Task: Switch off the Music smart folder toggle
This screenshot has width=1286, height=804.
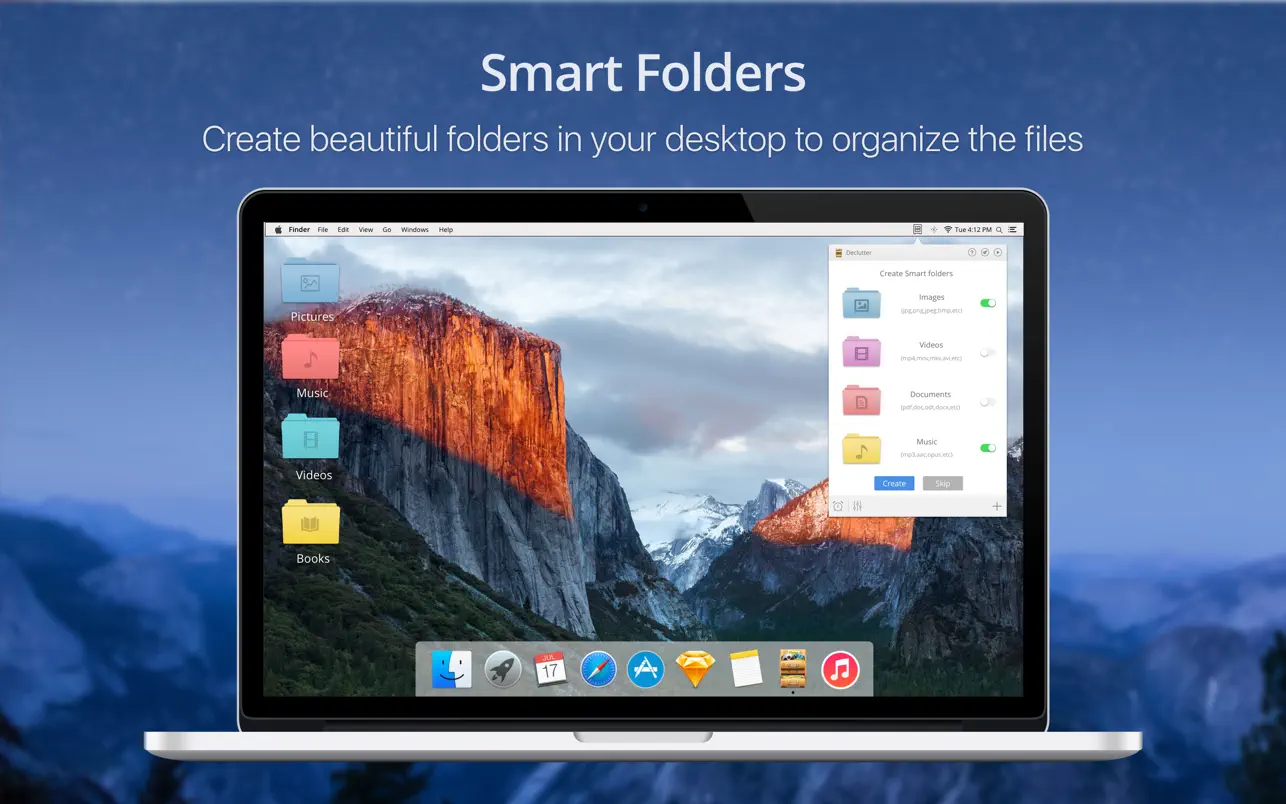Action: (988, 448)
